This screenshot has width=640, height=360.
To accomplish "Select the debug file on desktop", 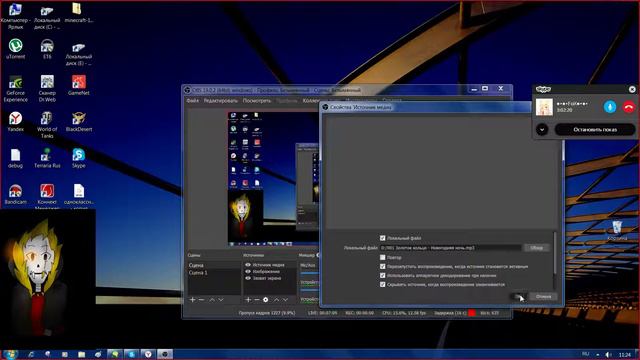I will coord(16,158).
